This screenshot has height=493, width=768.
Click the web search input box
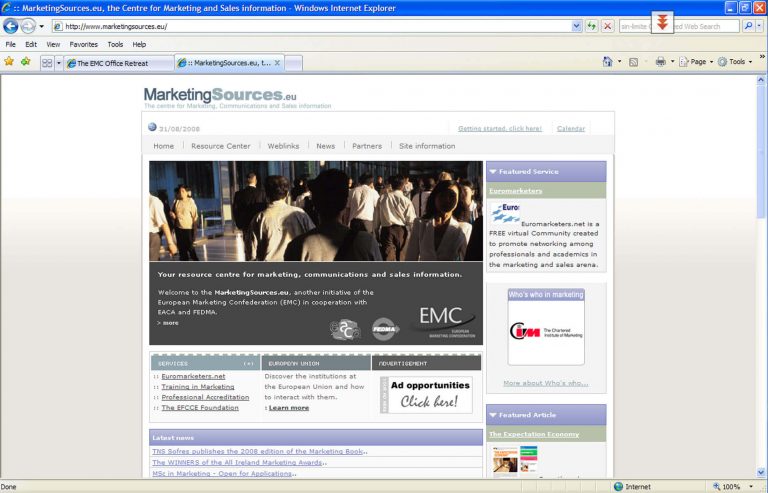point(679,26)
